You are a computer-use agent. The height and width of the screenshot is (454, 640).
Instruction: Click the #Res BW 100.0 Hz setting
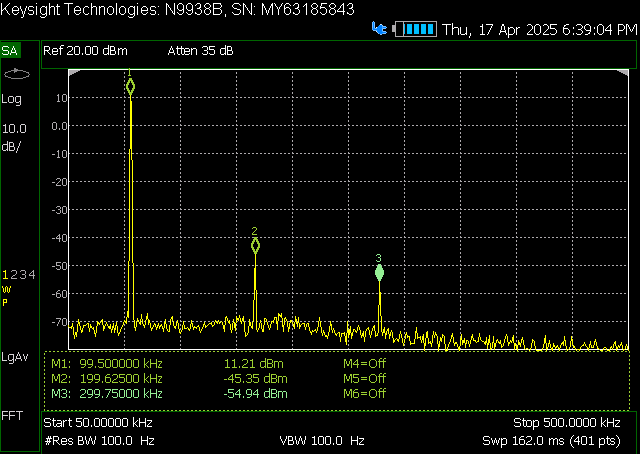click(x=100, y=441)
